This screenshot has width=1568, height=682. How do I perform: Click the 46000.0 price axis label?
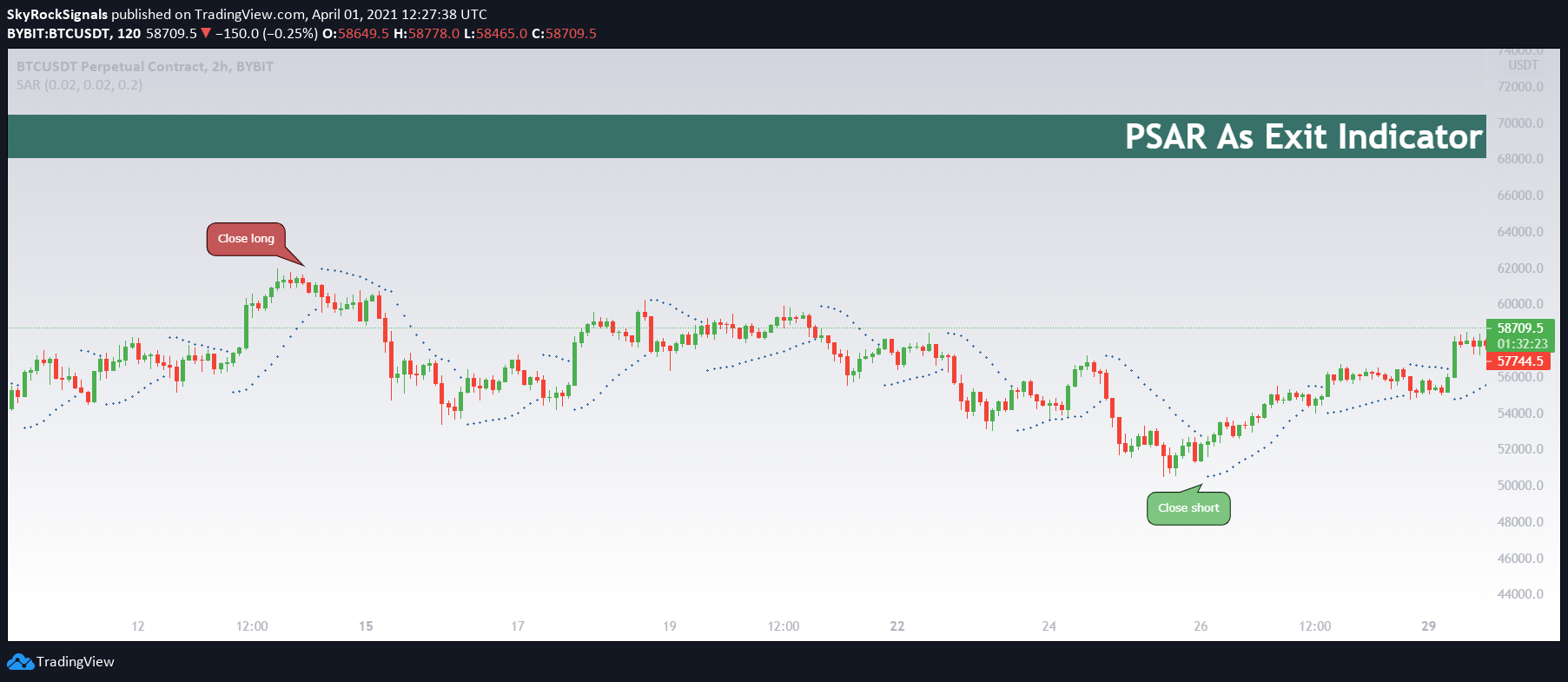click(x=1520, y=559)
